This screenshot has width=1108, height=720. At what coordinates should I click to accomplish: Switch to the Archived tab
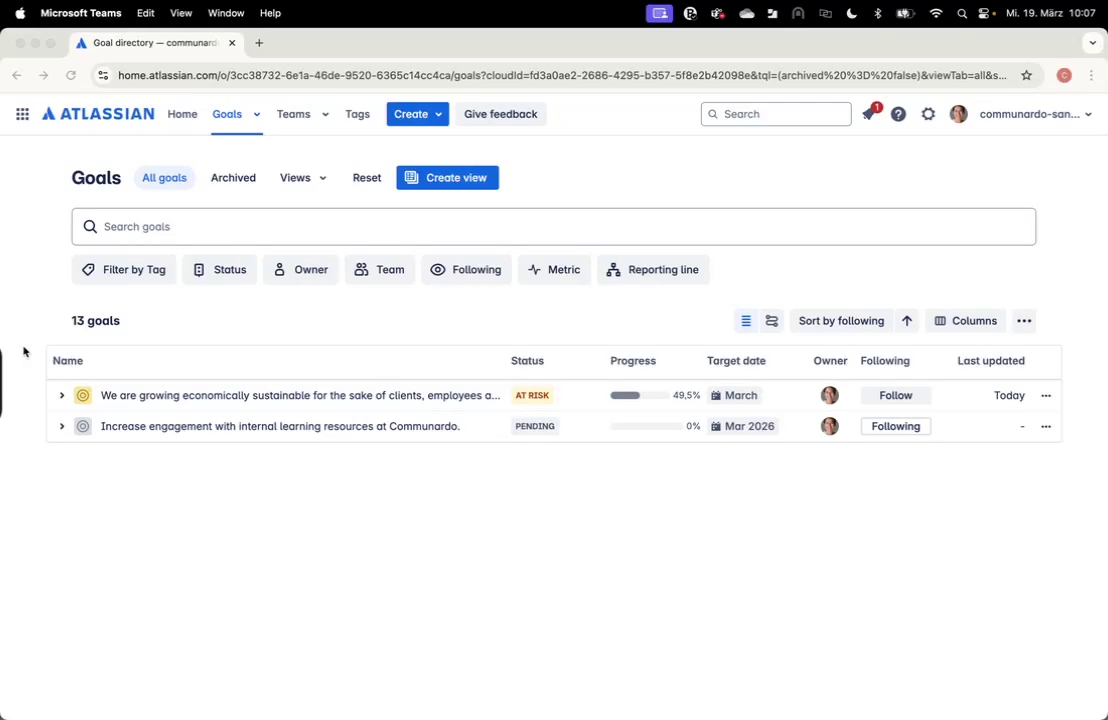[233, 178]
